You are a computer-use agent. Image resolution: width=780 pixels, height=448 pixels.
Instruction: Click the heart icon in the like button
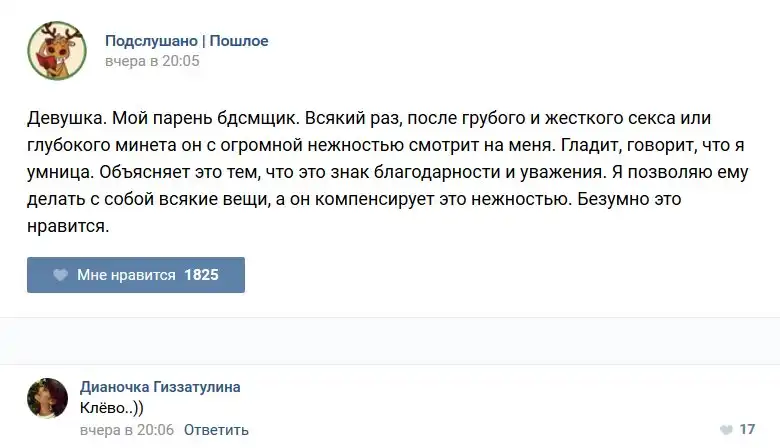tap(60, 275)
